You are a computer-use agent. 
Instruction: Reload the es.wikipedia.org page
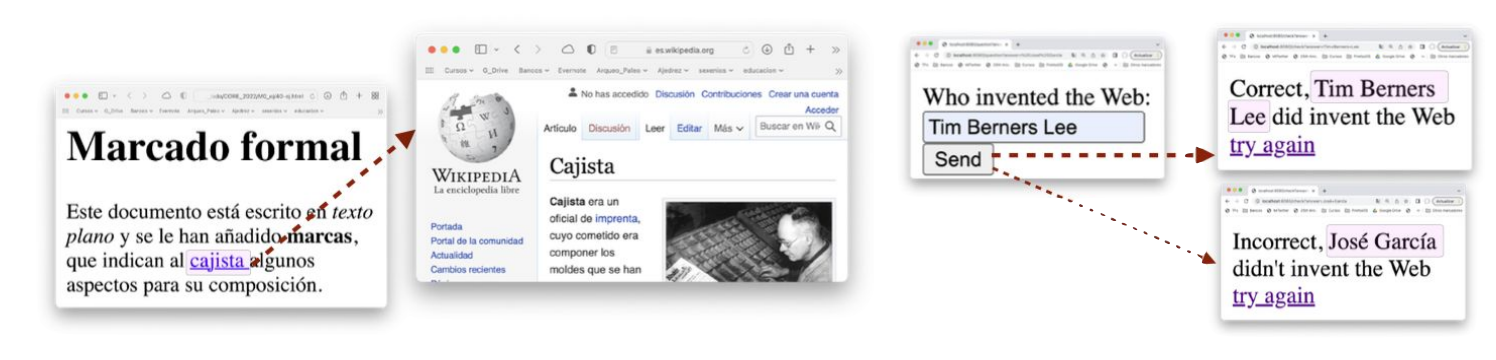[x=746, y=50]
